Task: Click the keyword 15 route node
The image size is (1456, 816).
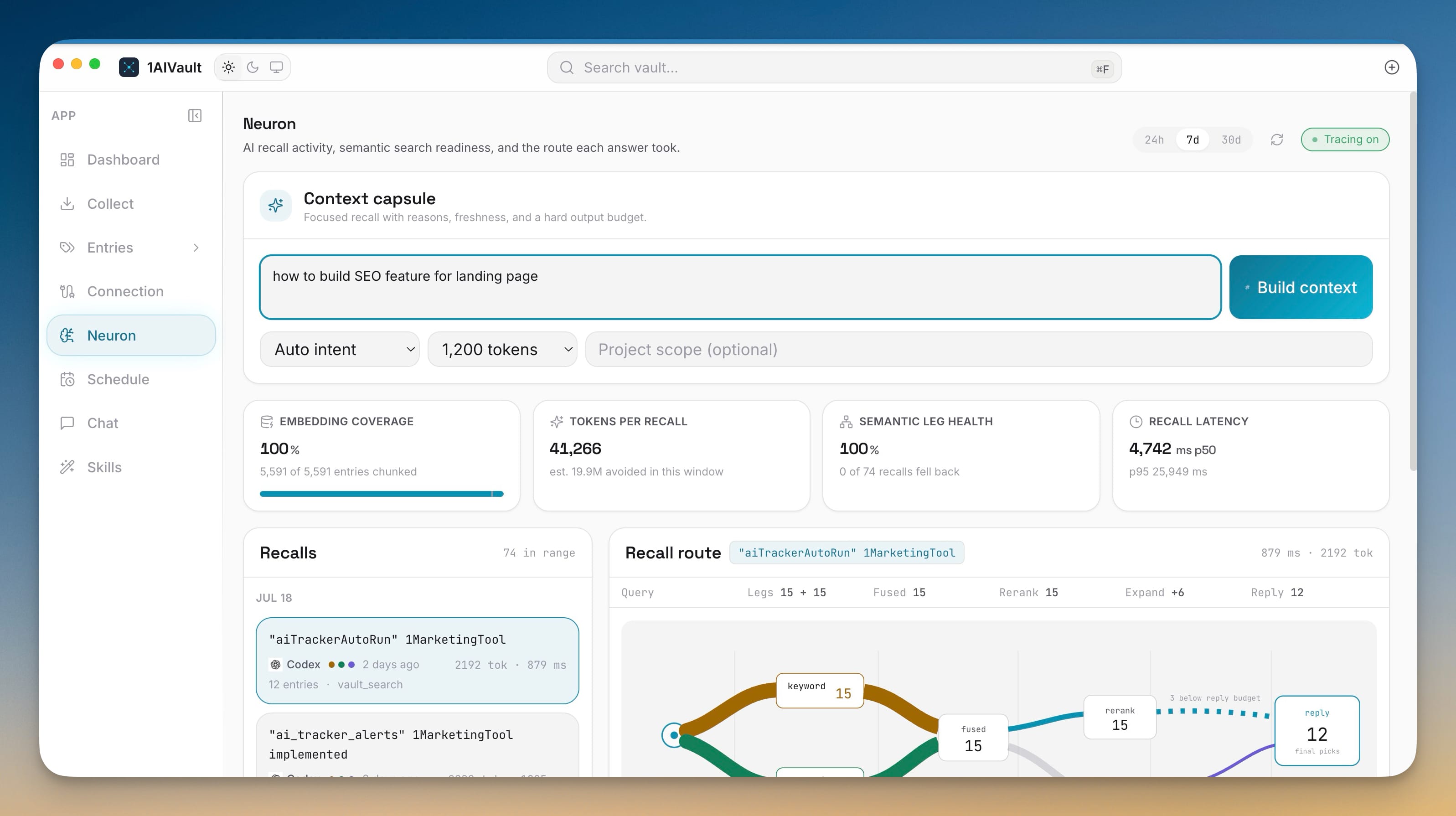Action: [x=820, y=691]
